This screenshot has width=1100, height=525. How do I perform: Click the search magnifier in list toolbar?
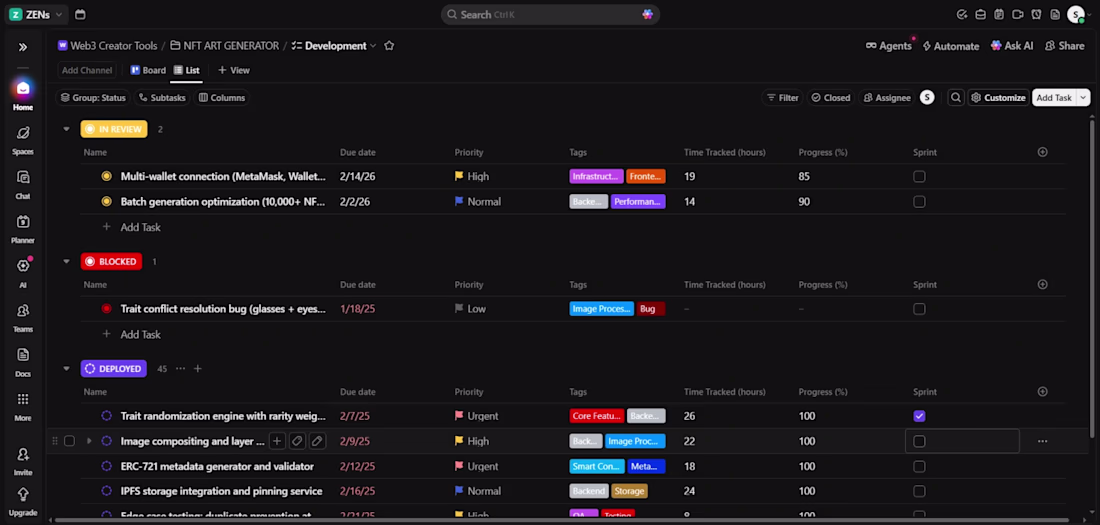pyautogui.click(x=955, y=98)
